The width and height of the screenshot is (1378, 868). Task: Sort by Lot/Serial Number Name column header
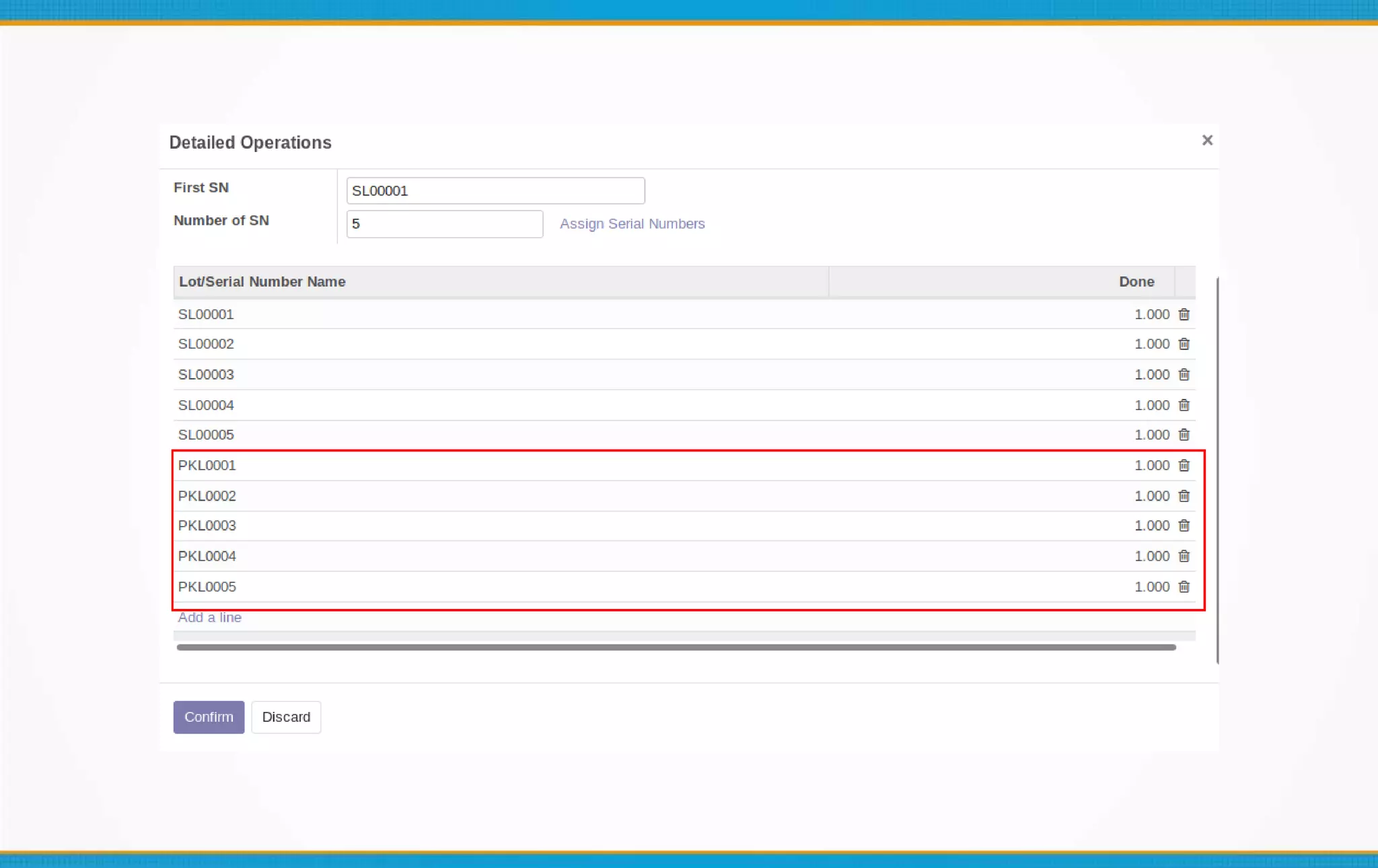(262, 281)
